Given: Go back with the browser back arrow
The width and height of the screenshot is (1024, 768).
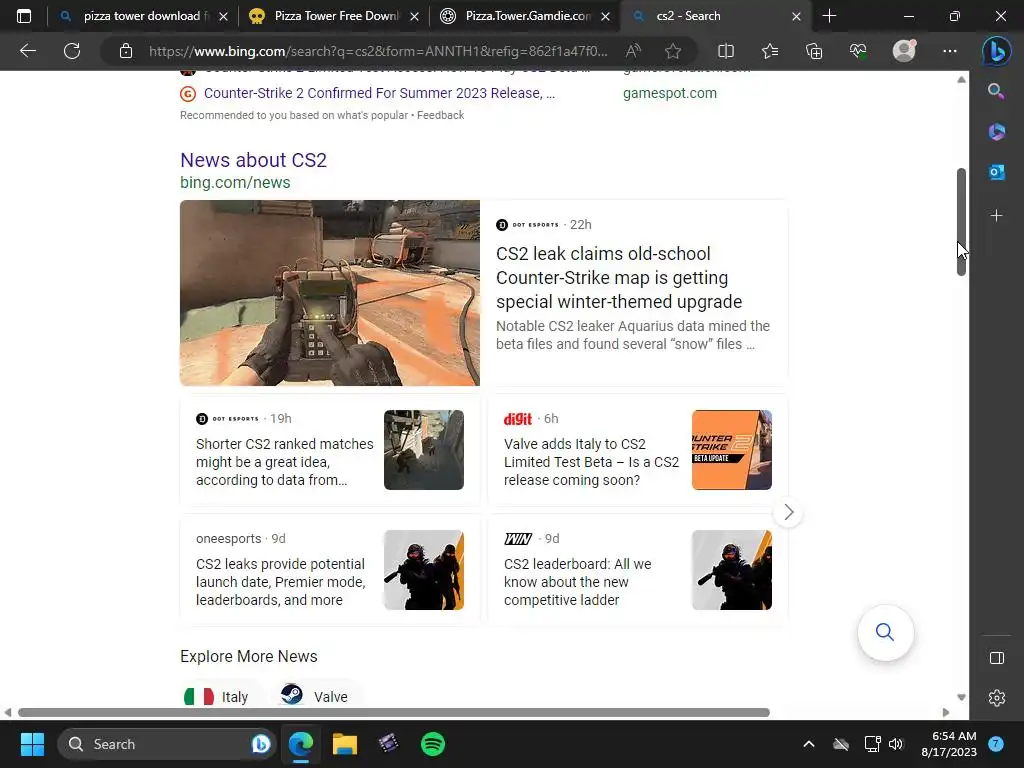Looking at the screenshot, I should [27, 51].
